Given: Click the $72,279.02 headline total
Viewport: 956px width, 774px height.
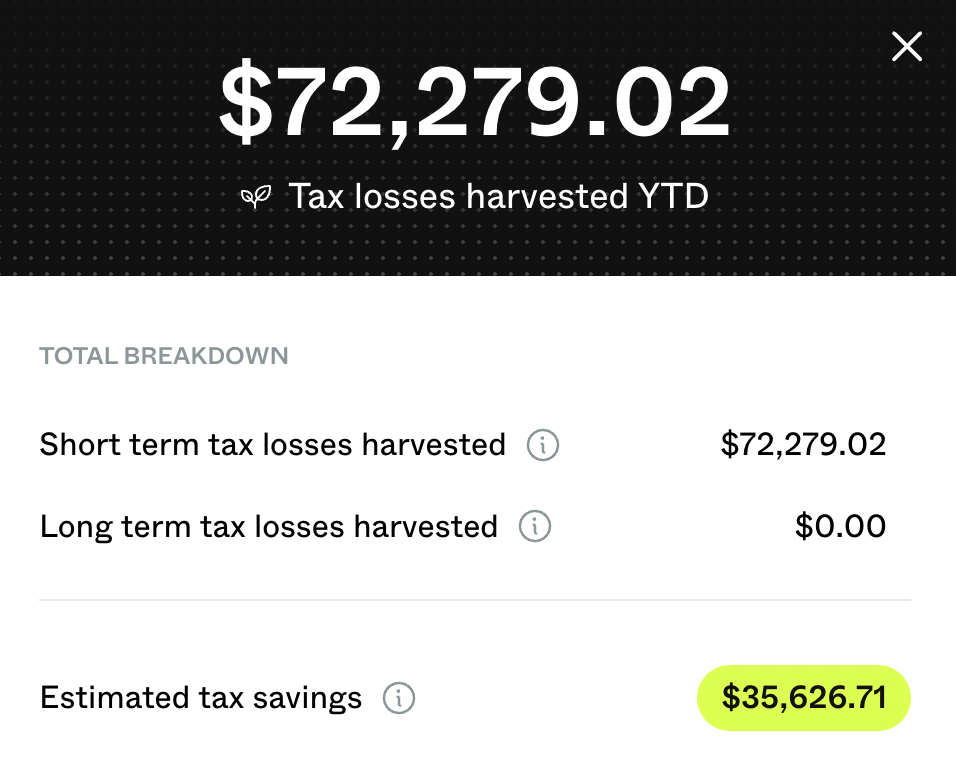Looking at the screenshot, I should click(474, 102).
